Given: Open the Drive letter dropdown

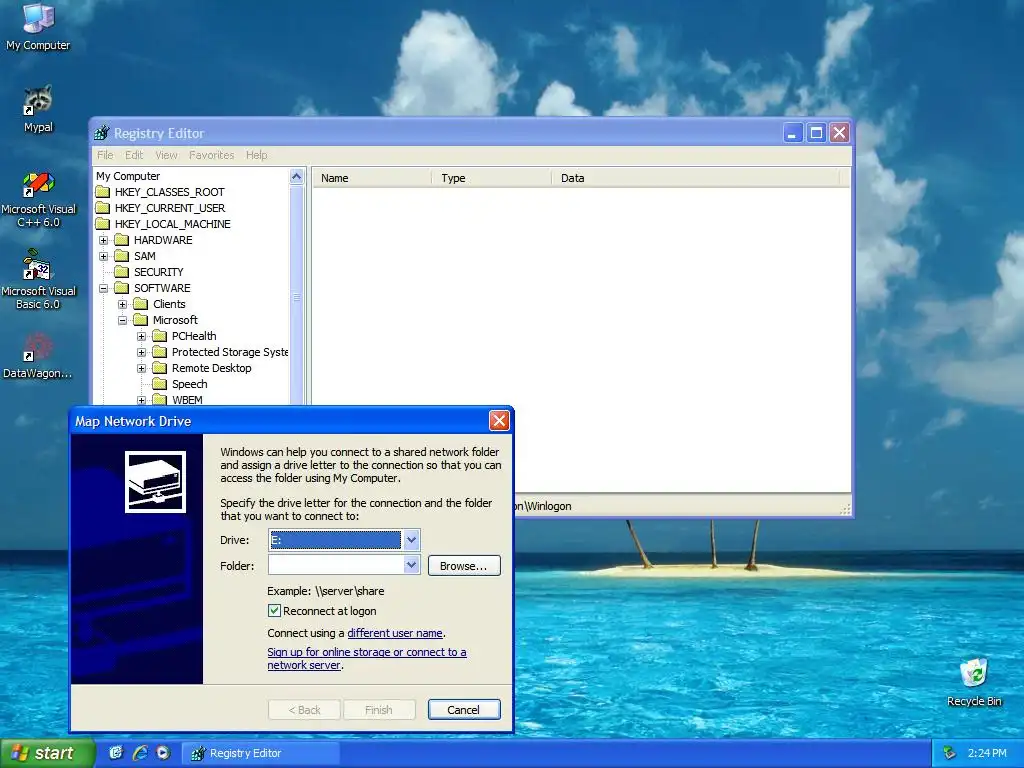Looking at the screenshot, I should 411,540.
